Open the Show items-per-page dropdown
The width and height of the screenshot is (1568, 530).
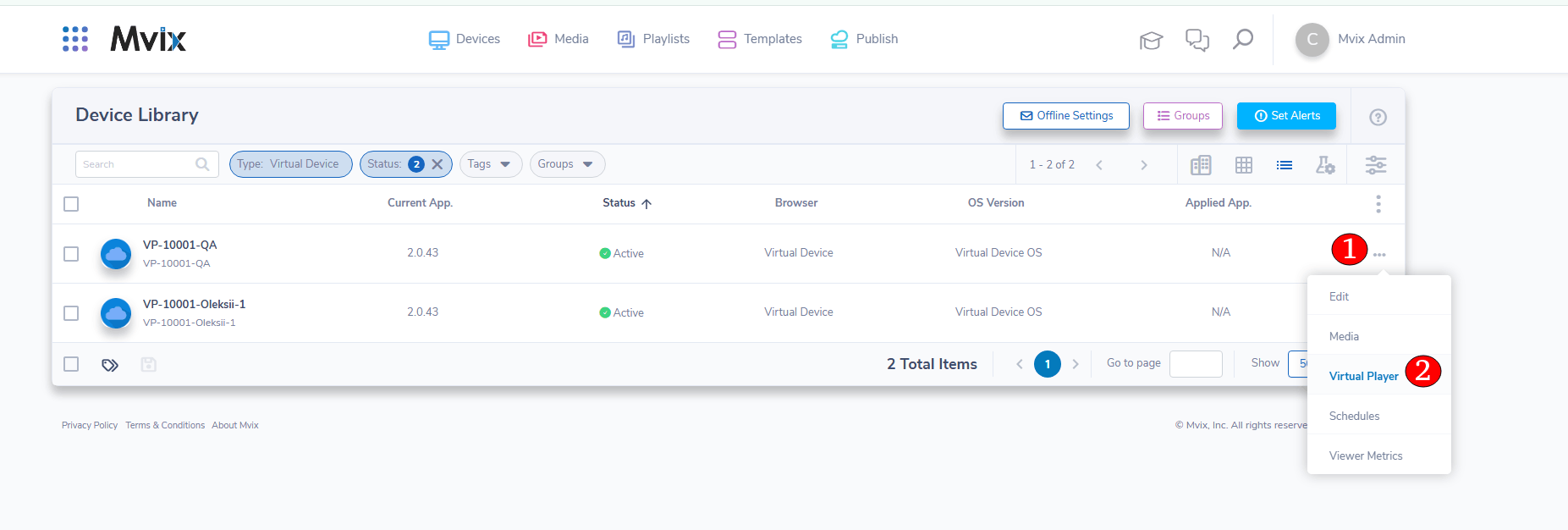(x=1298, y=363)
